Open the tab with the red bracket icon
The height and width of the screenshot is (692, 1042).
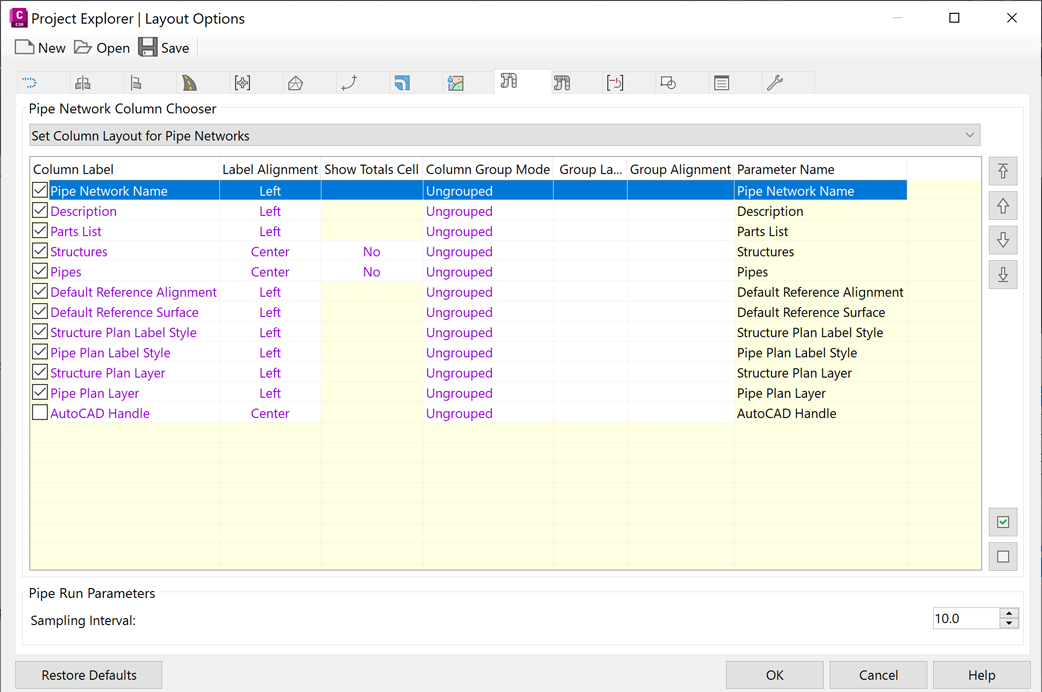point(615,83)
